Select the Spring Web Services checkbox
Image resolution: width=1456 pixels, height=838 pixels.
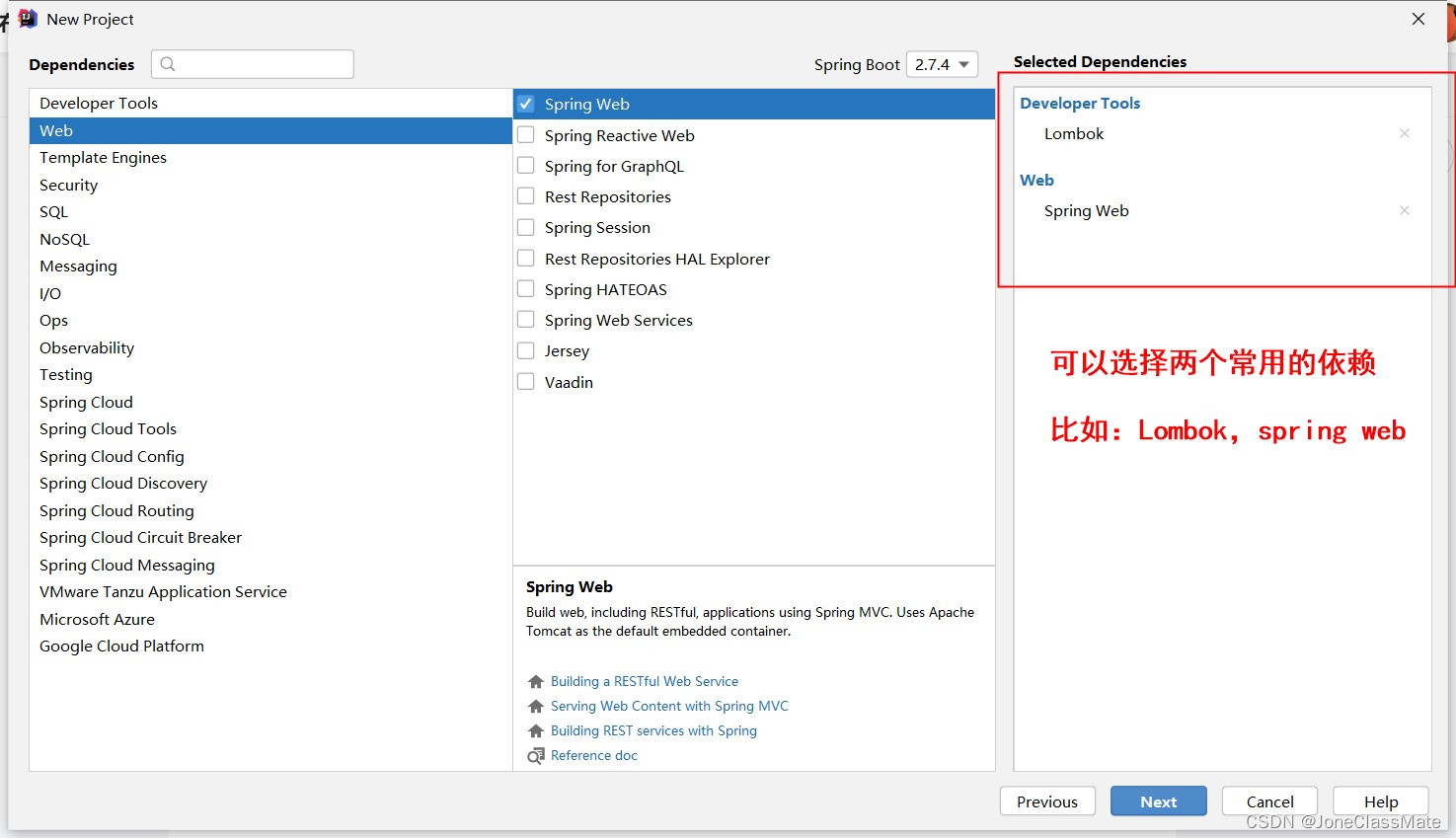point(526,320)
